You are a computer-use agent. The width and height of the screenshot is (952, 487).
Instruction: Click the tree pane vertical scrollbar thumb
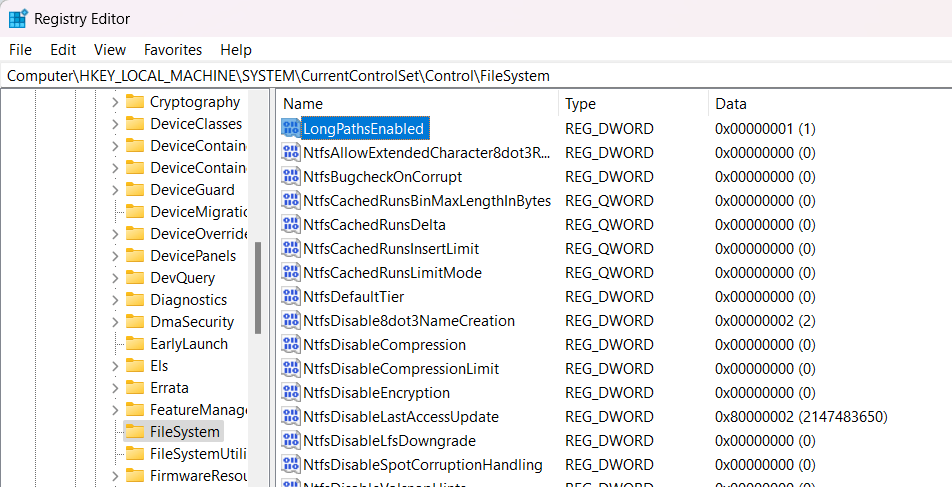[x=258, y=288]
